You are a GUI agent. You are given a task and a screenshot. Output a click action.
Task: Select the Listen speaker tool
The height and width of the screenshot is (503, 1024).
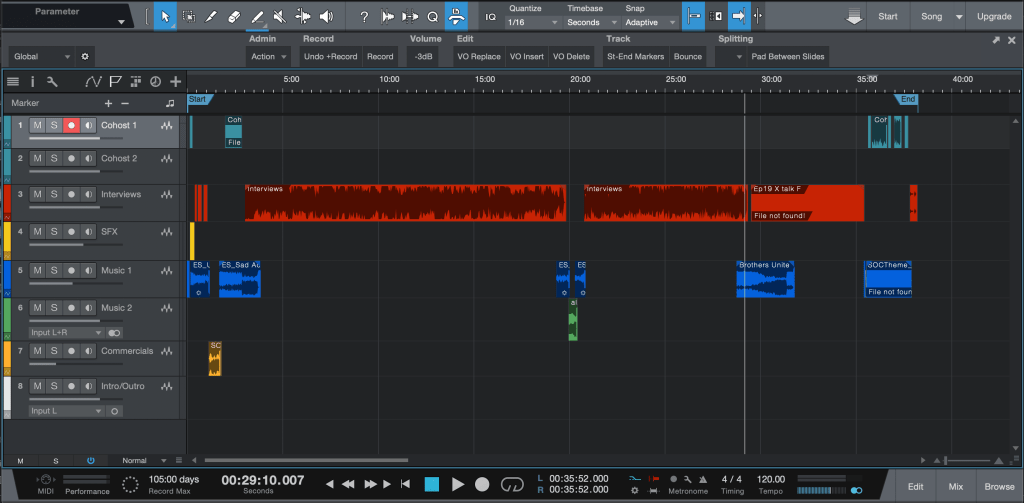point(326,17)
